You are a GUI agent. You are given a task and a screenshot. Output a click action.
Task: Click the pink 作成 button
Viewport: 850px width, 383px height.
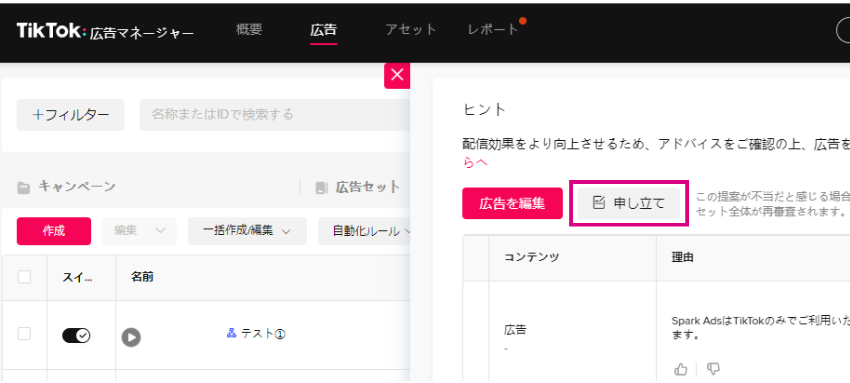(54, 231)
